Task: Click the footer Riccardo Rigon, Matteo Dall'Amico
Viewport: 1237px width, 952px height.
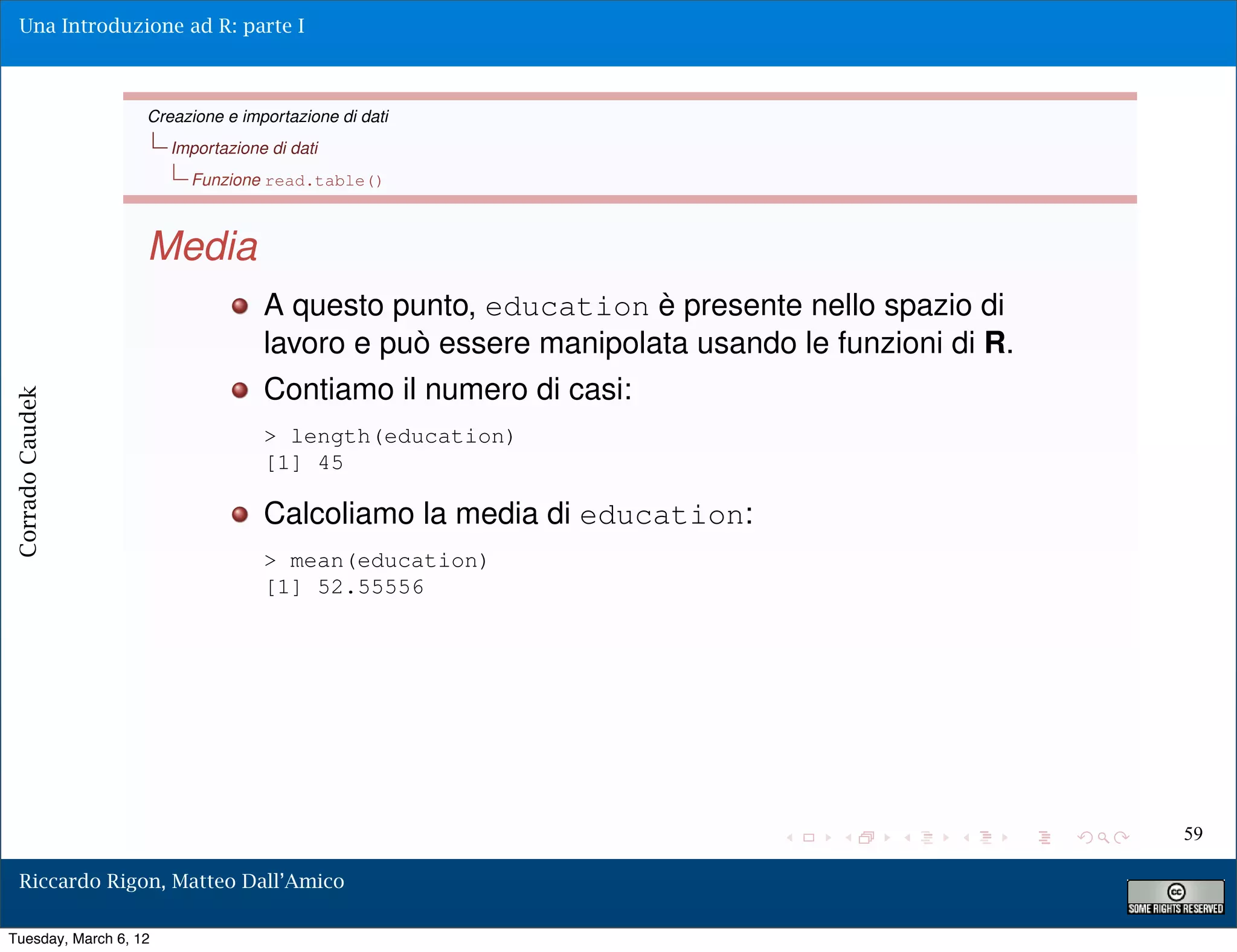Action: click(x=182, y=881)
